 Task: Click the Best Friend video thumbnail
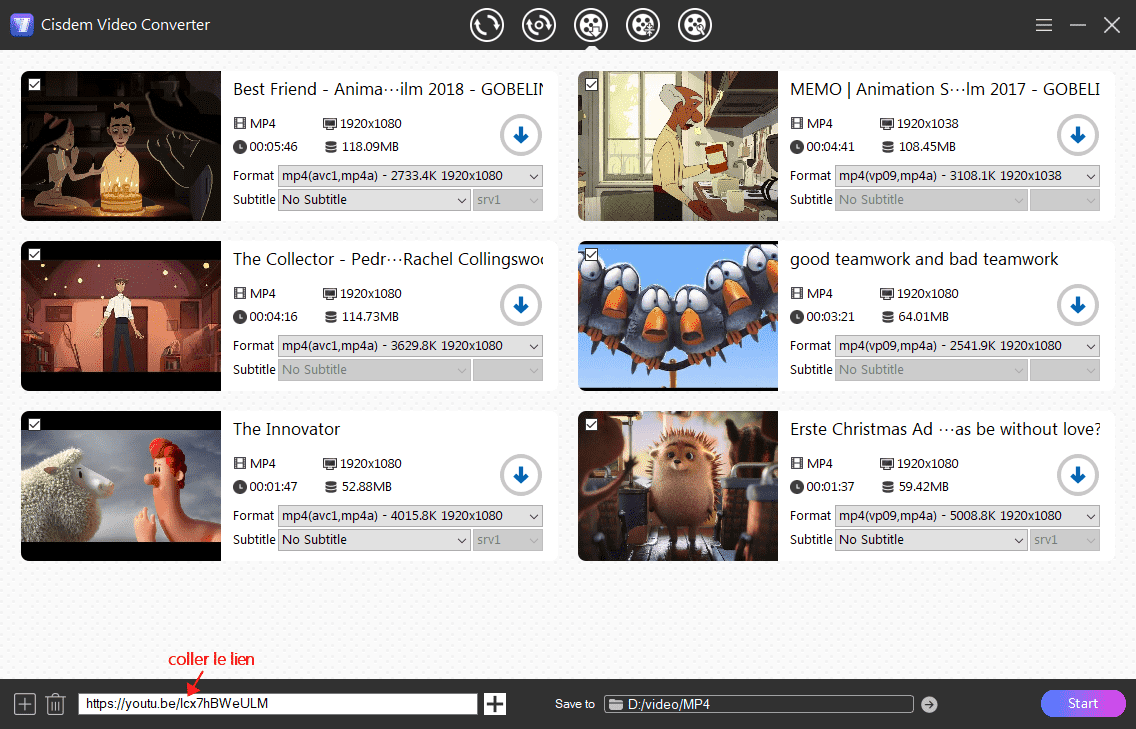pyautogui.click(x=121, y=146)
